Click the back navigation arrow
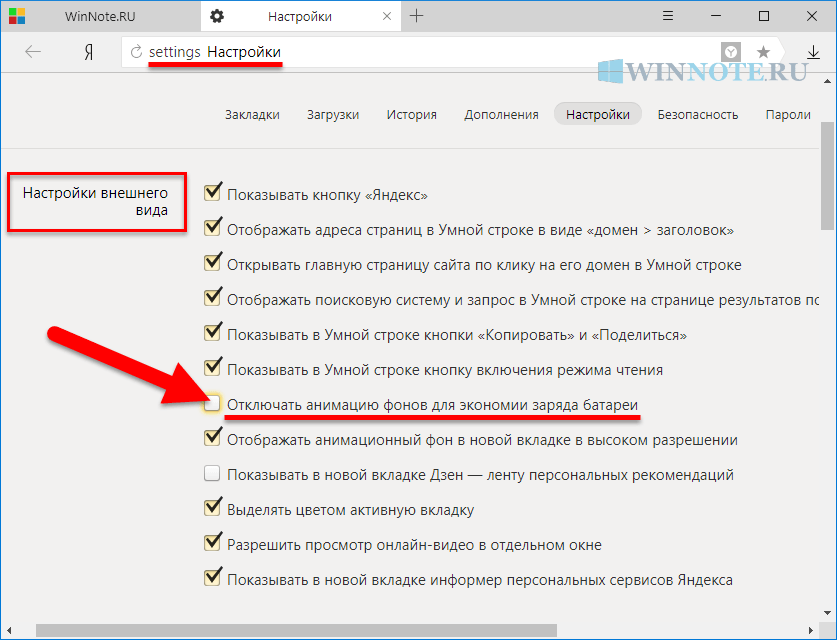This screenshot has width=837, height=640. click(x=33, y=52)
